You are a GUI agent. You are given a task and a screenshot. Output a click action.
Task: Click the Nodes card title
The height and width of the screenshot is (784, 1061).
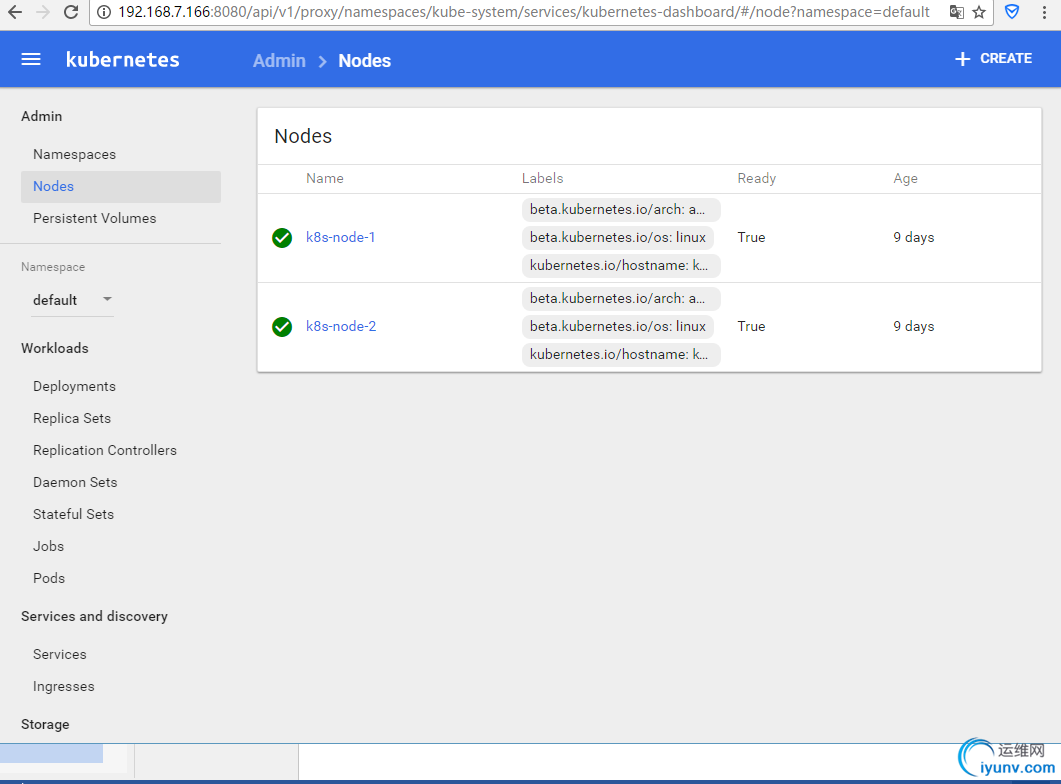(x=303, y=136)
